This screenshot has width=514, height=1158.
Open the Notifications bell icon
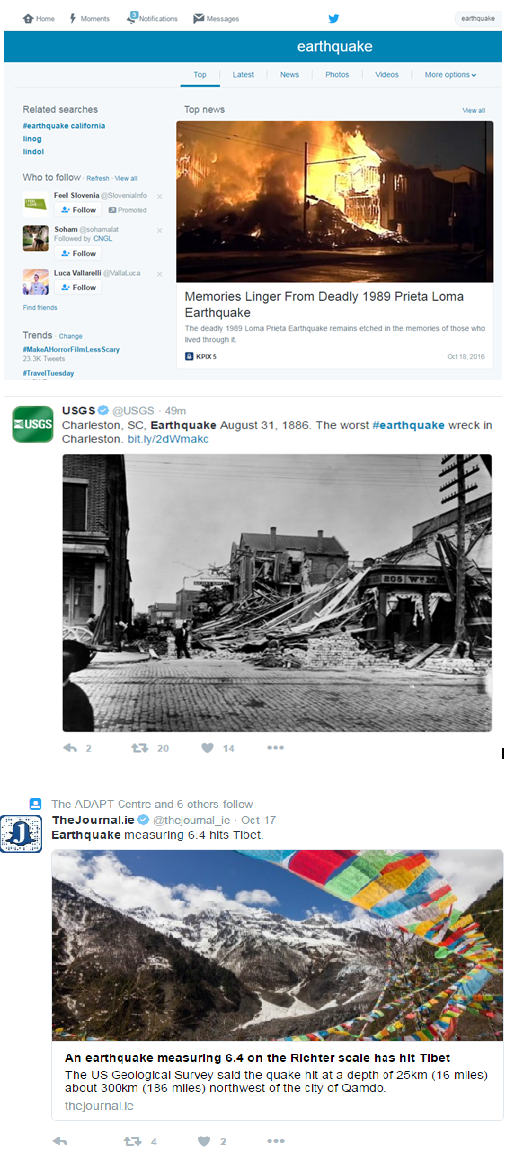(x=132, y=18)
